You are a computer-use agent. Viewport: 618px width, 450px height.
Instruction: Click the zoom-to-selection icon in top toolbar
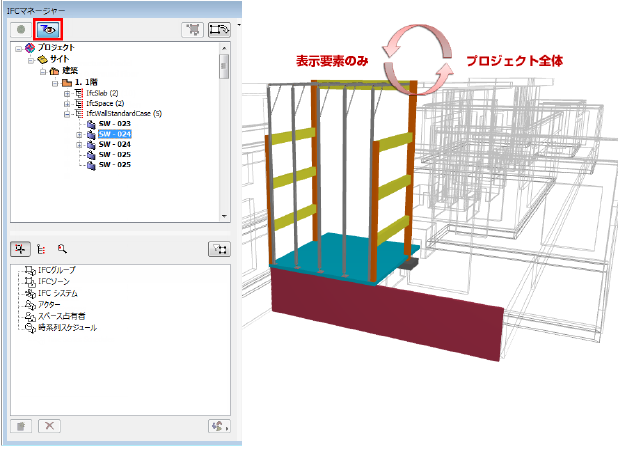click(219, 30)
